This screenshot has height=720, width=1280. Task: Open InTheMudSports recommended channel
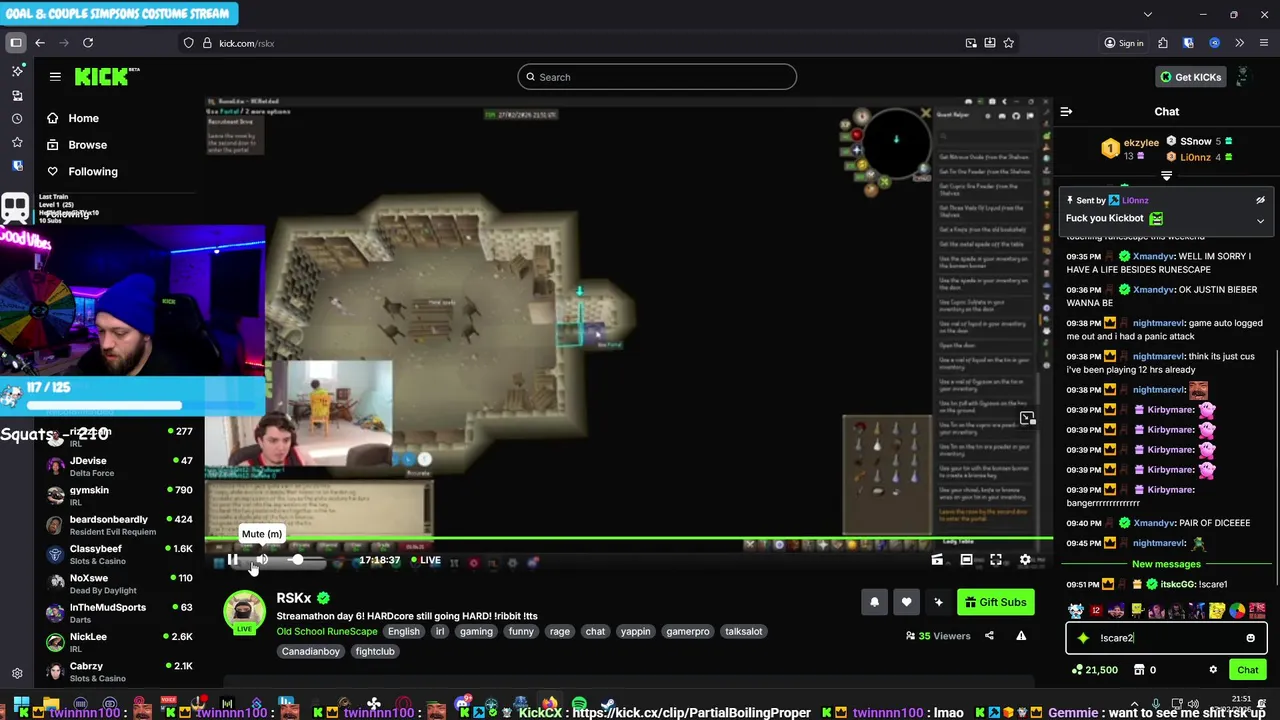pyautogui.click(x=120, y=612)
